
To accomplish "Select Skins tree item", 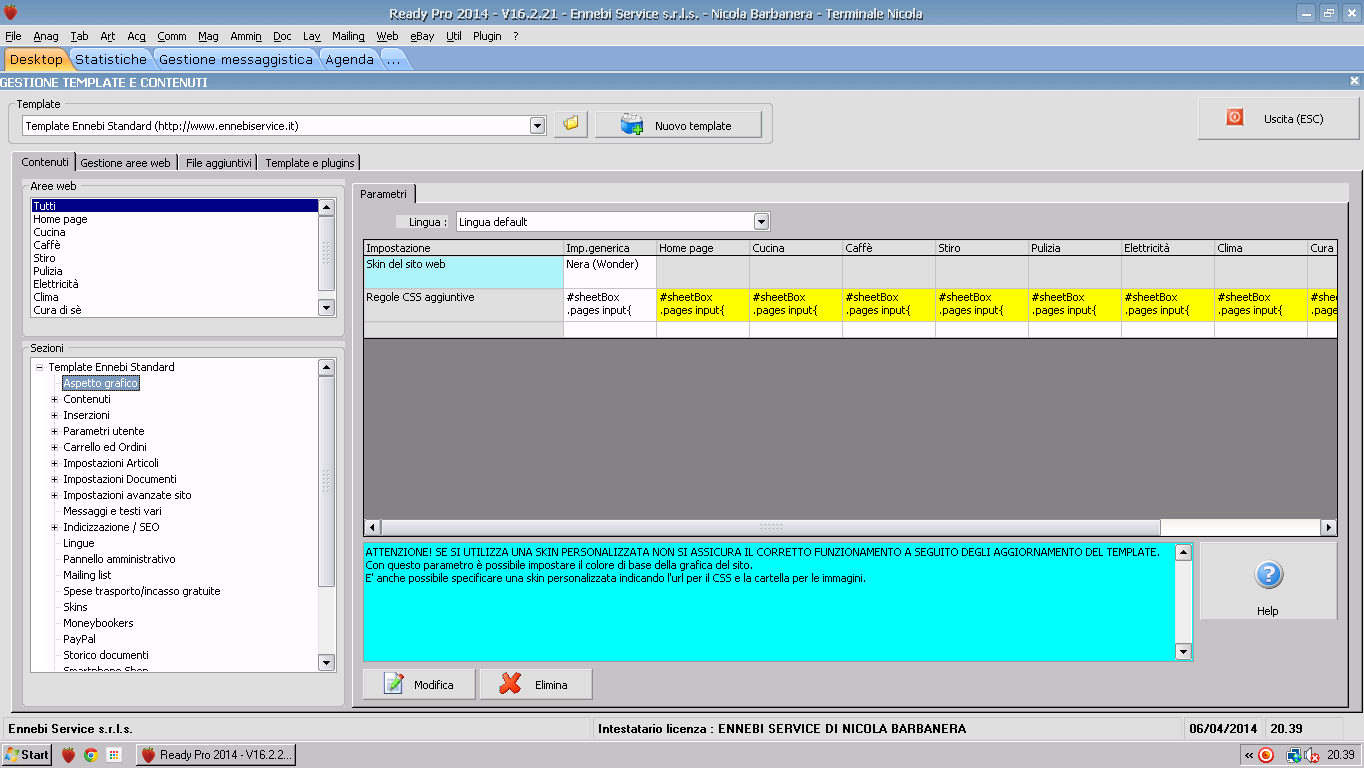I will coord(75,607).
